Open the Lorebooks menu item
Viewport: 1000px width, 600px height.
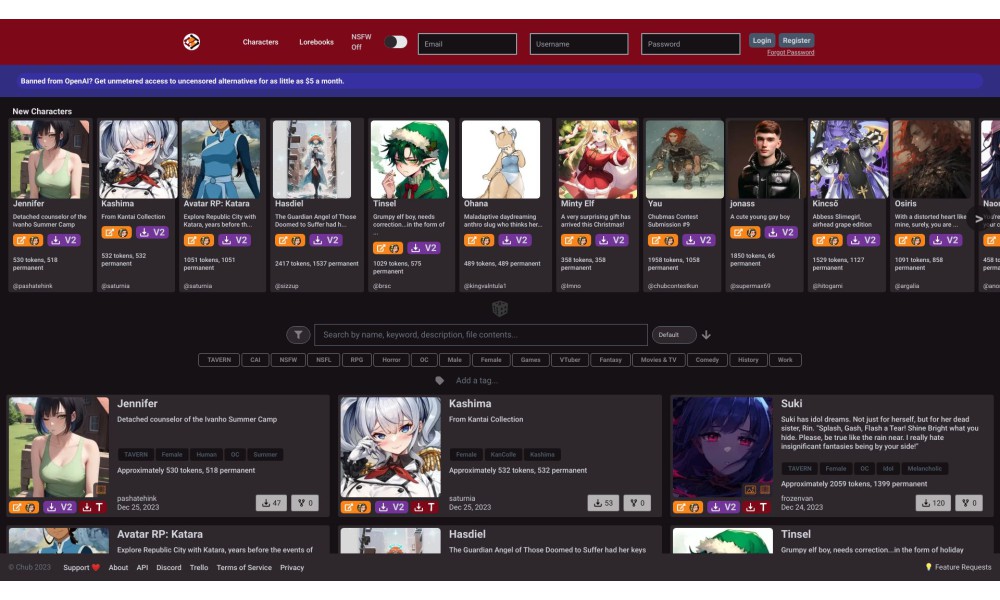316,42
